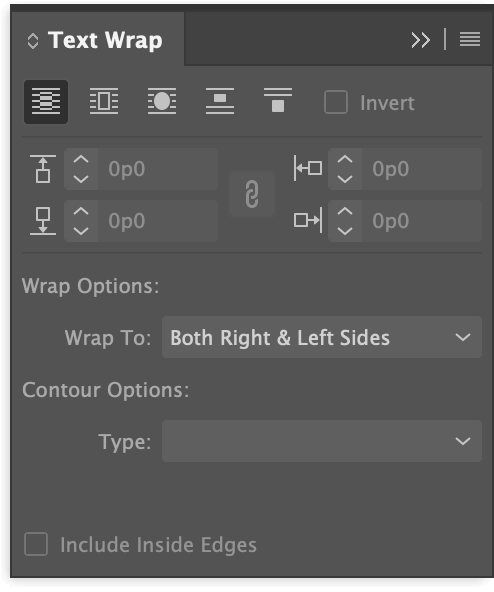Select the Jump object wrap icon

tap(220, 102)
